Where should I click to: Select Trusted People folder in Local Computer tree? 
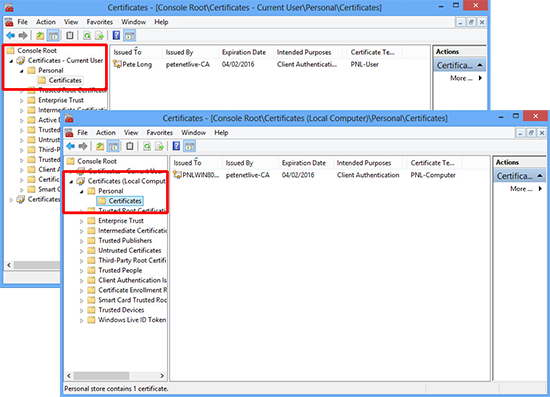coord(115,270)
